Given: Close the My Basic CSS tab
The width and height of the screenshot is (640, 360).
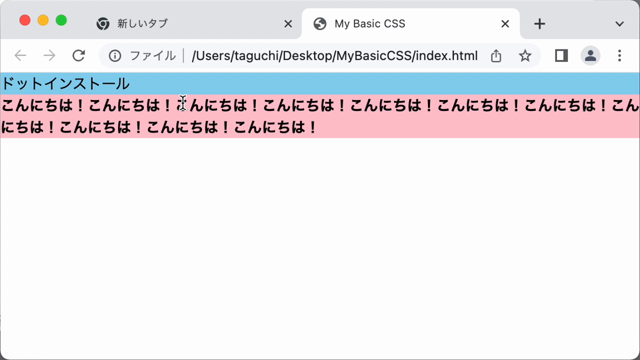Looking at the screenshot, I should tap(505, 24).
